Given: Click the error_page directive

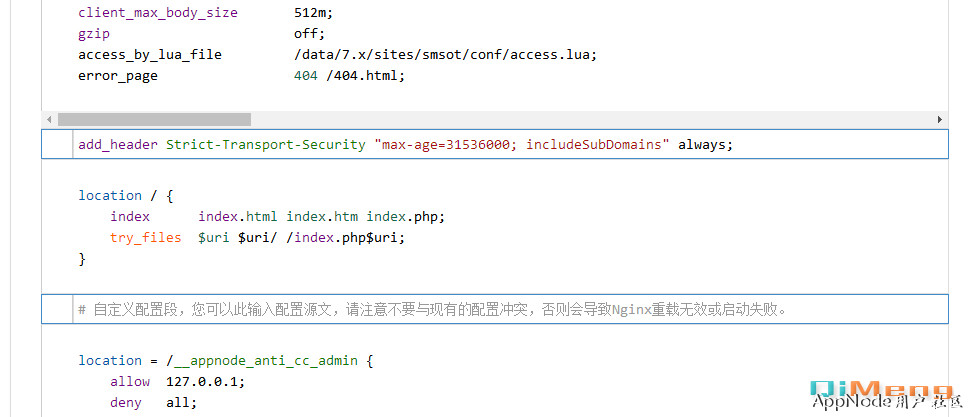Looking at the screenshot, I should [118, 76].
